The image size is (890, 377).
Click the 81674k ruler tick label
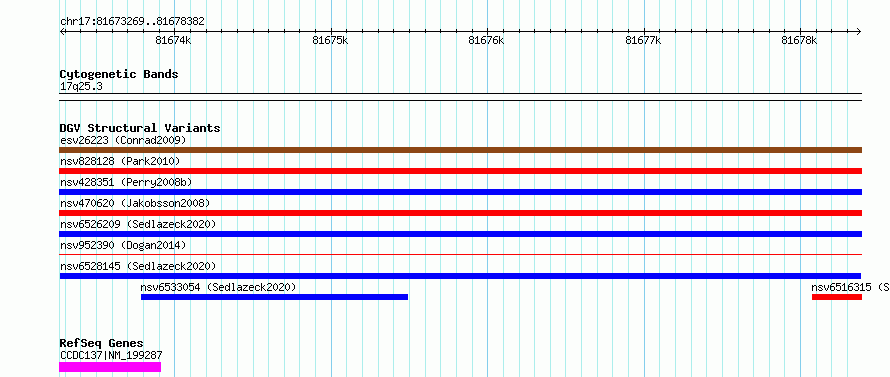(173, 40)
